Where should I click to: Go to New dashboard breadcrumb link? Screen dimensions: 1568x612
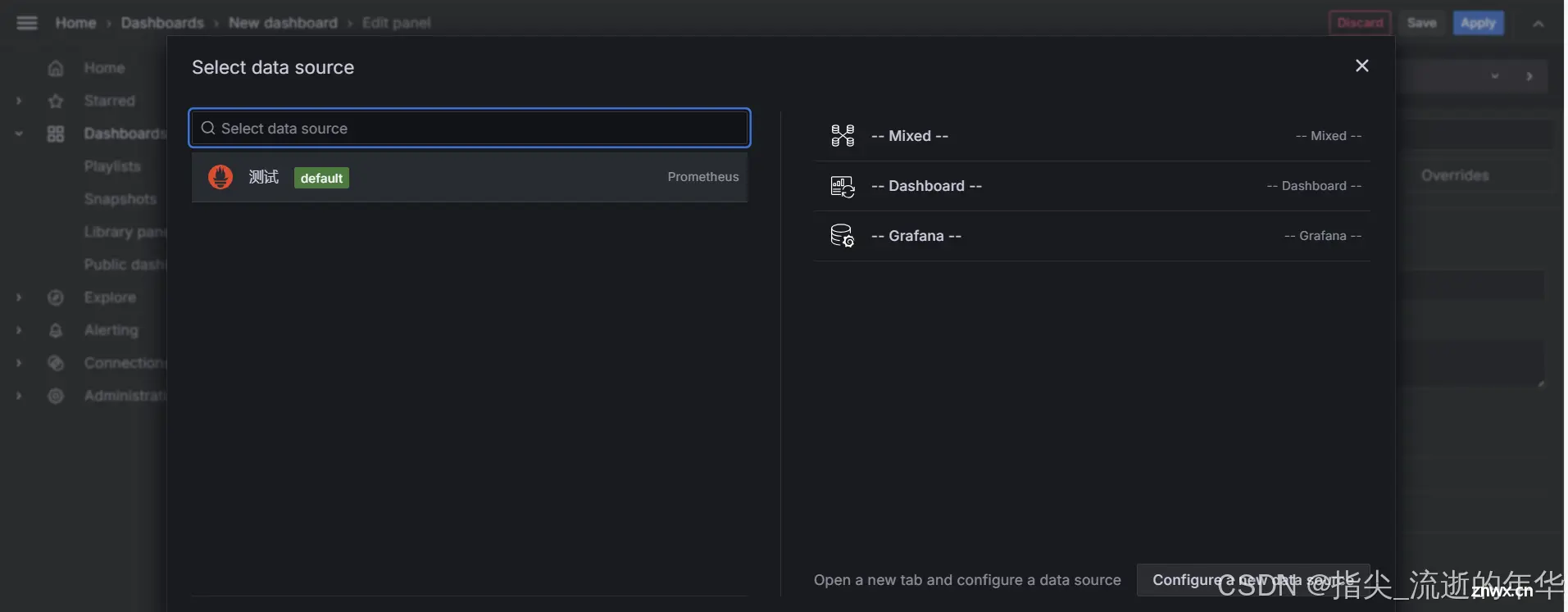[283, 23]
